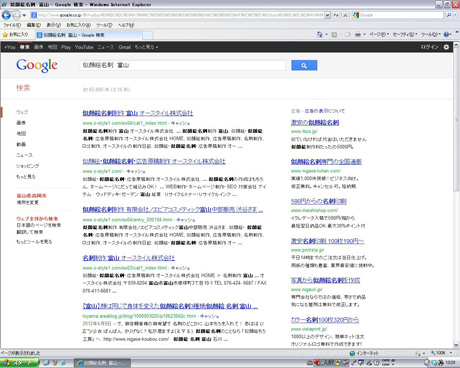This screenshot has width=460, height=368.
Task: Click the taskbar button for Google 検索 window
Action: [x=102, y=363]
